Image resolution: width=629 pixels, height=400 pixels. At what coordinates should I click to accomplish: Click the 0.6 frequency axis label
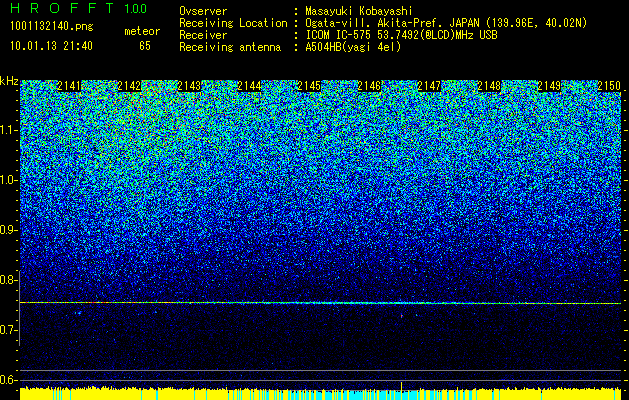pos(9,380)
